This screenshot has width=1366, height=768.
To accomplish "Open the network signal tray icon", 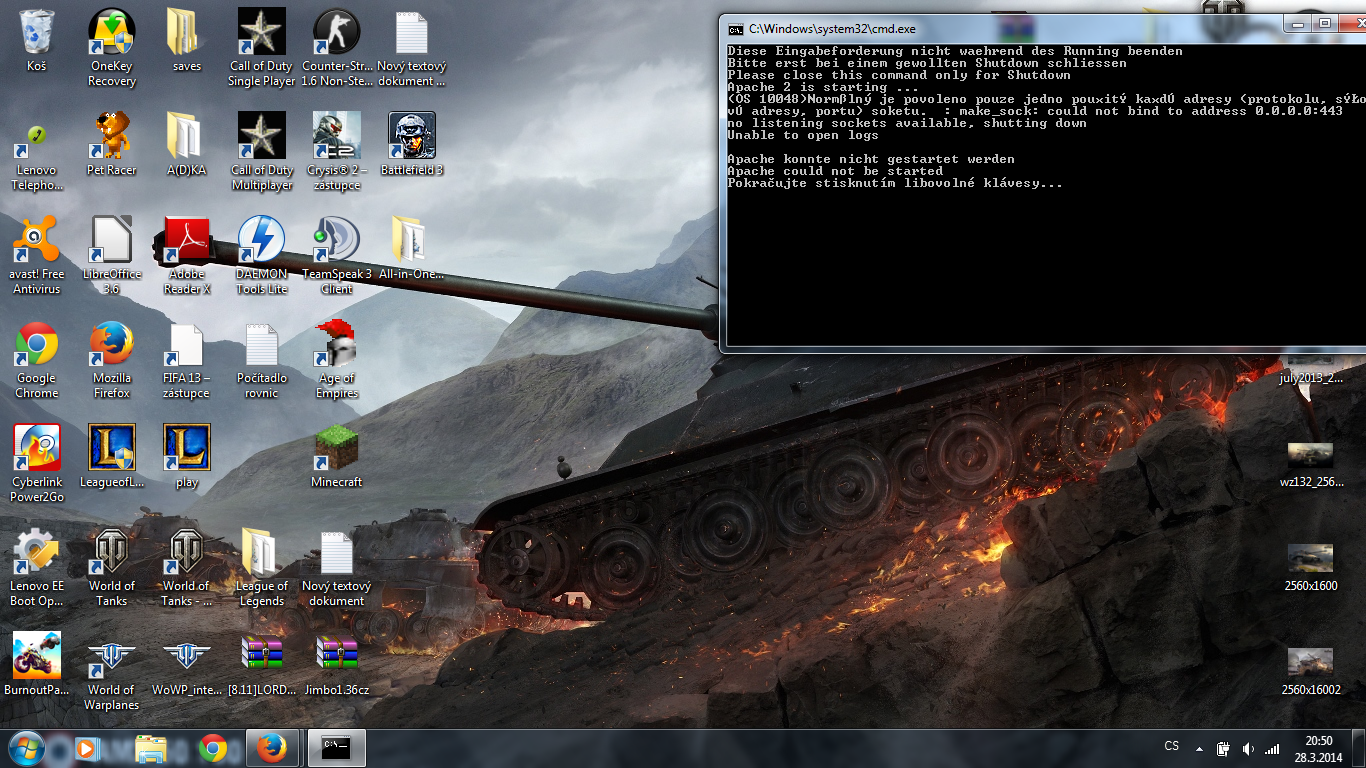I will 1272,748.
